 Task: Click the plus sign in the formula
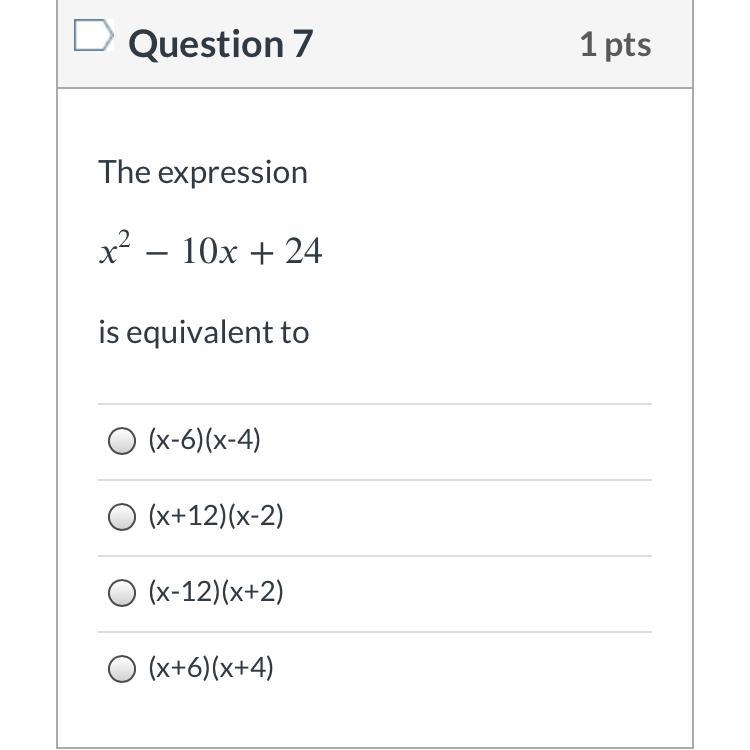(x=261, y=254)
